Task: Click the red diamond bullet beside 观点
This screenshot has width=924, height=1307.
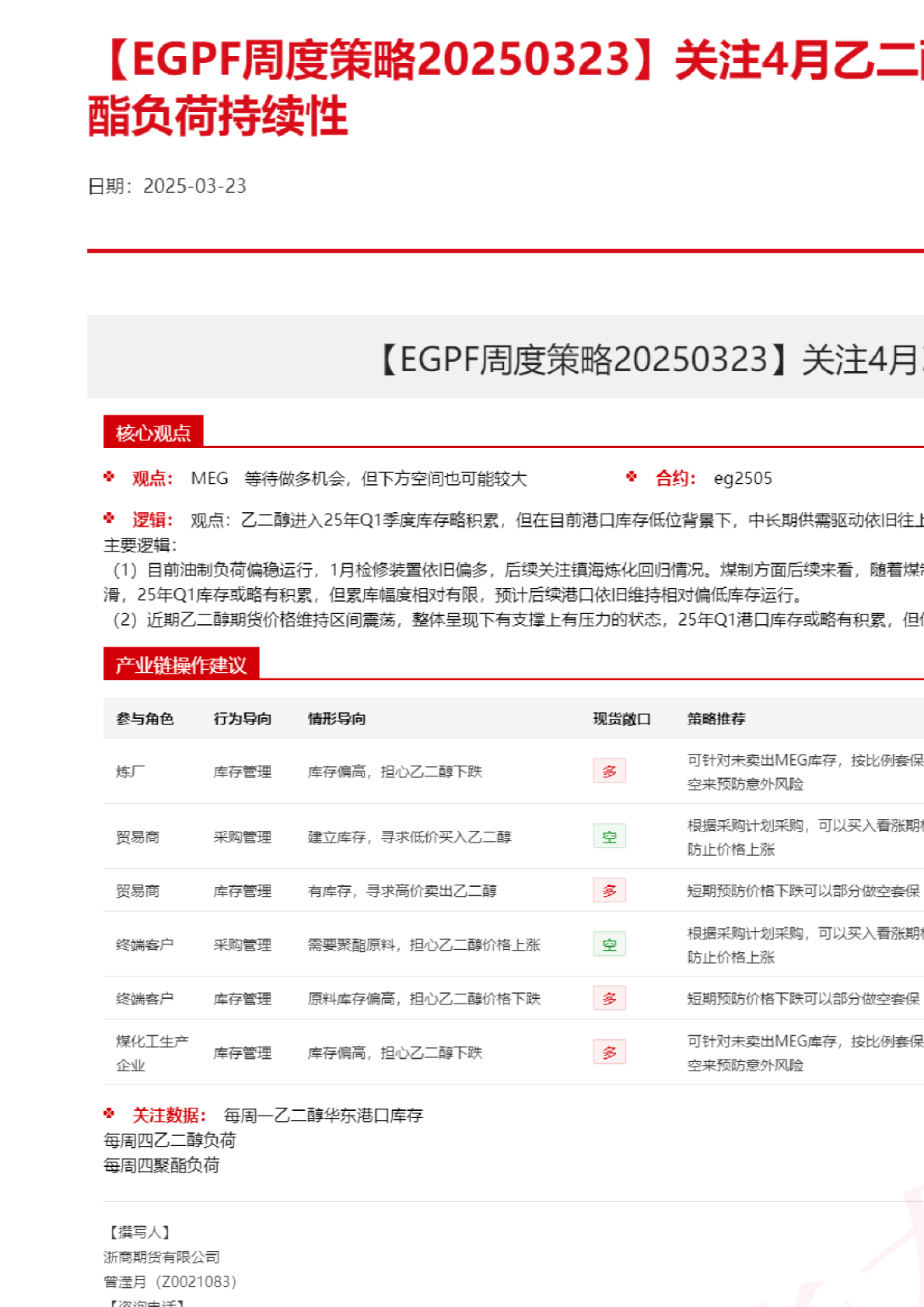Action: tap(109, 477)
